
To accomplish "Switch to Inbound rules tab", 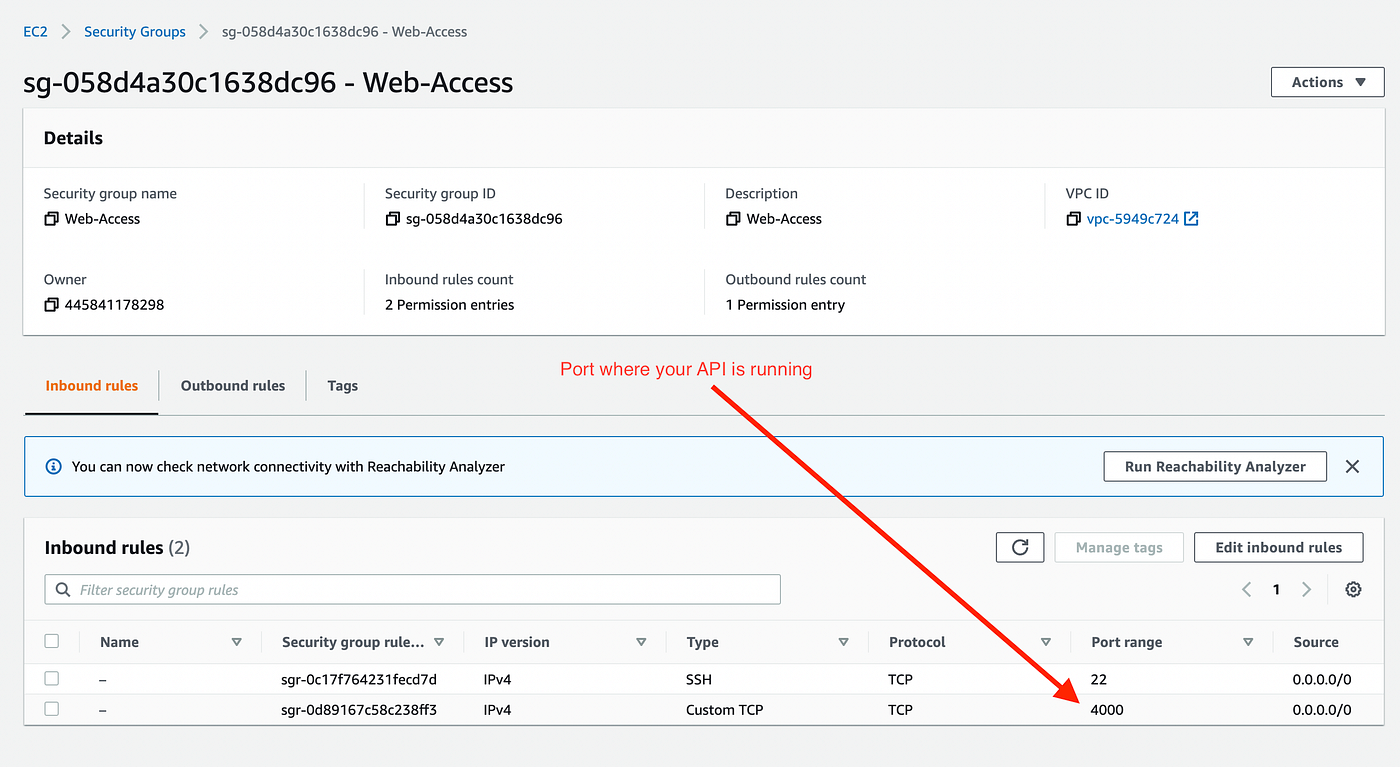I will (x=92, y=385).
